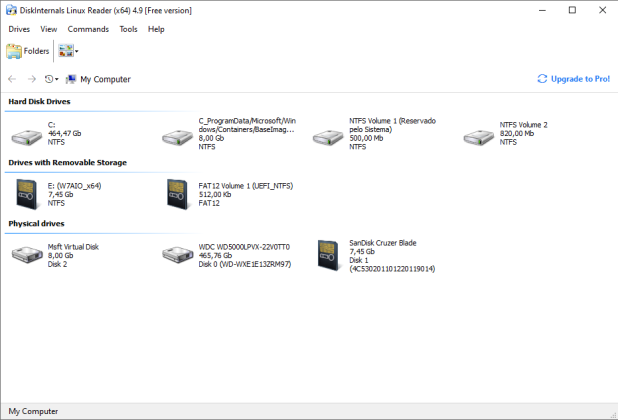Open the view mode dropdown arrow
The image size is (618, 420).
[x=77, y=51]
